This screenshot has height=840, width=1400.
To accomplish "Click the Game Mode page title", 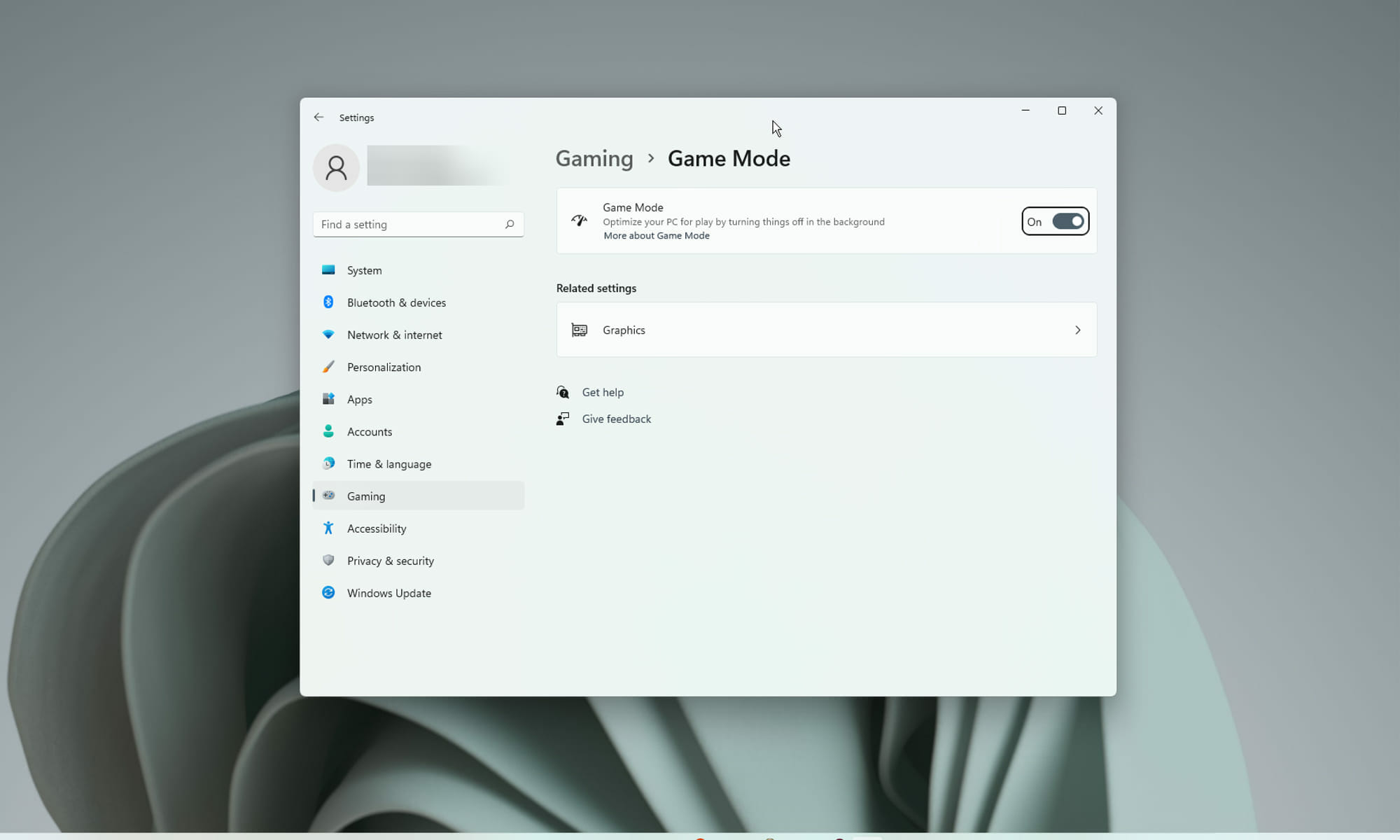I will click(729, 159).
